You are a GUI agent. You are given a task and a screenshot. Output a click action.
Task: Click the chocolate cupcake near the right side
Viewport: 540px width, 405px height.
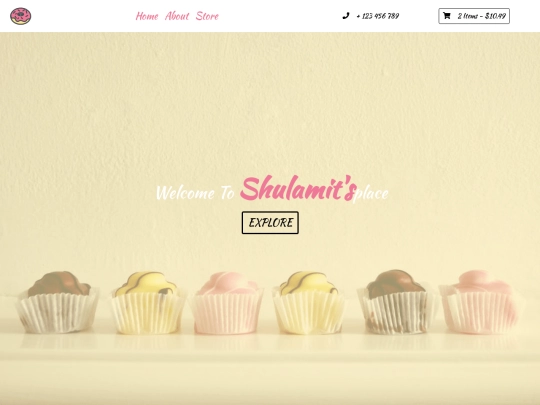(x=397, y=302)
